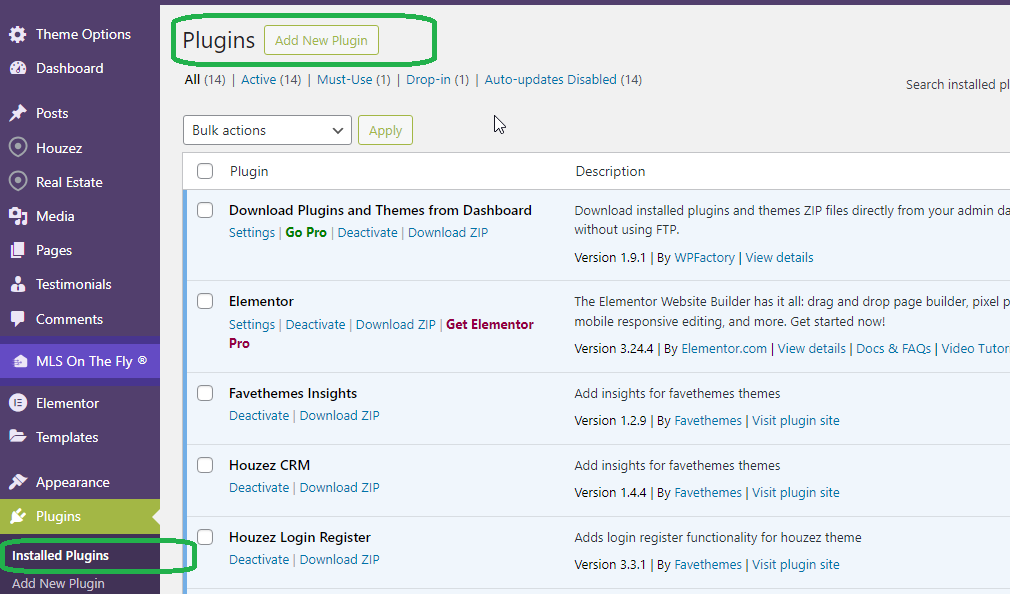Open Add New Plugin sidebar submenu

point(58,583)
